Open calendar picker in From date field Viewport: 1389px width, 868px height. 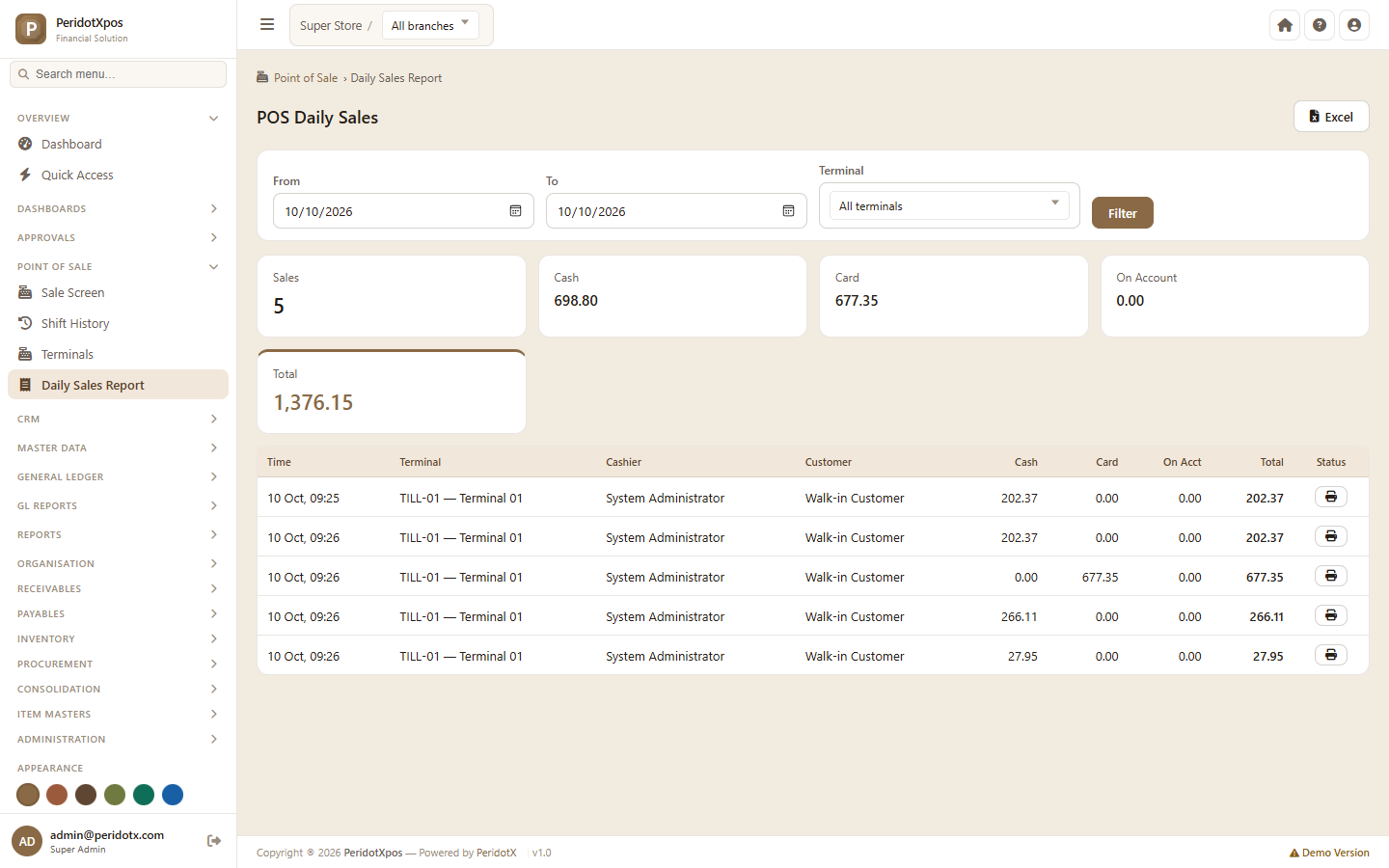(x=515, y=211)
